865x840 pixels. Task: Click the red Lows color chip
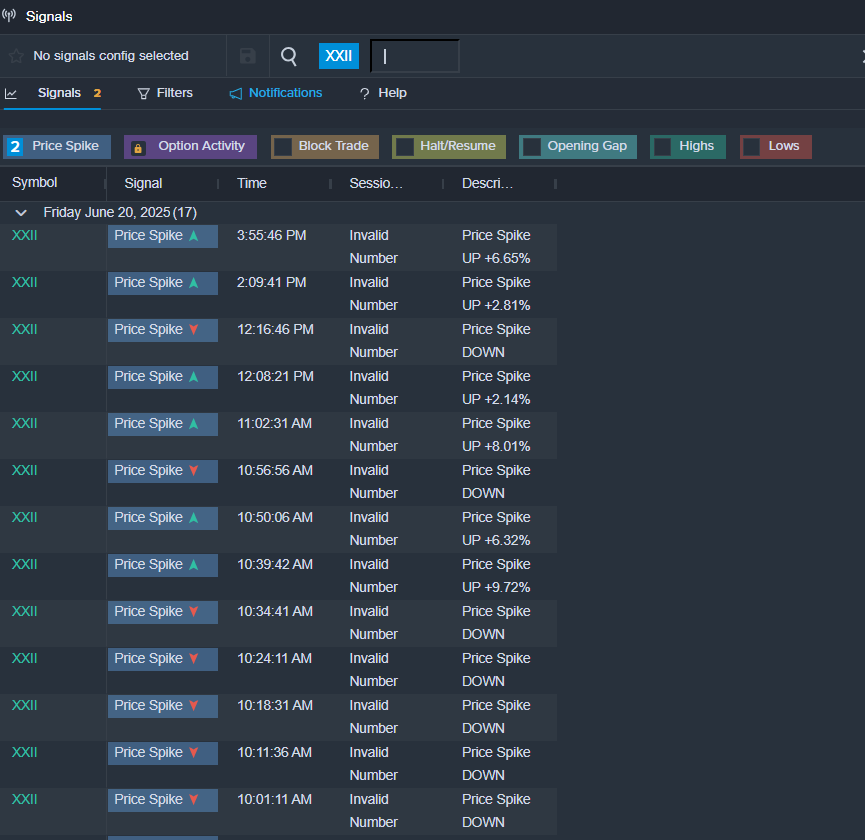(752, 147)
